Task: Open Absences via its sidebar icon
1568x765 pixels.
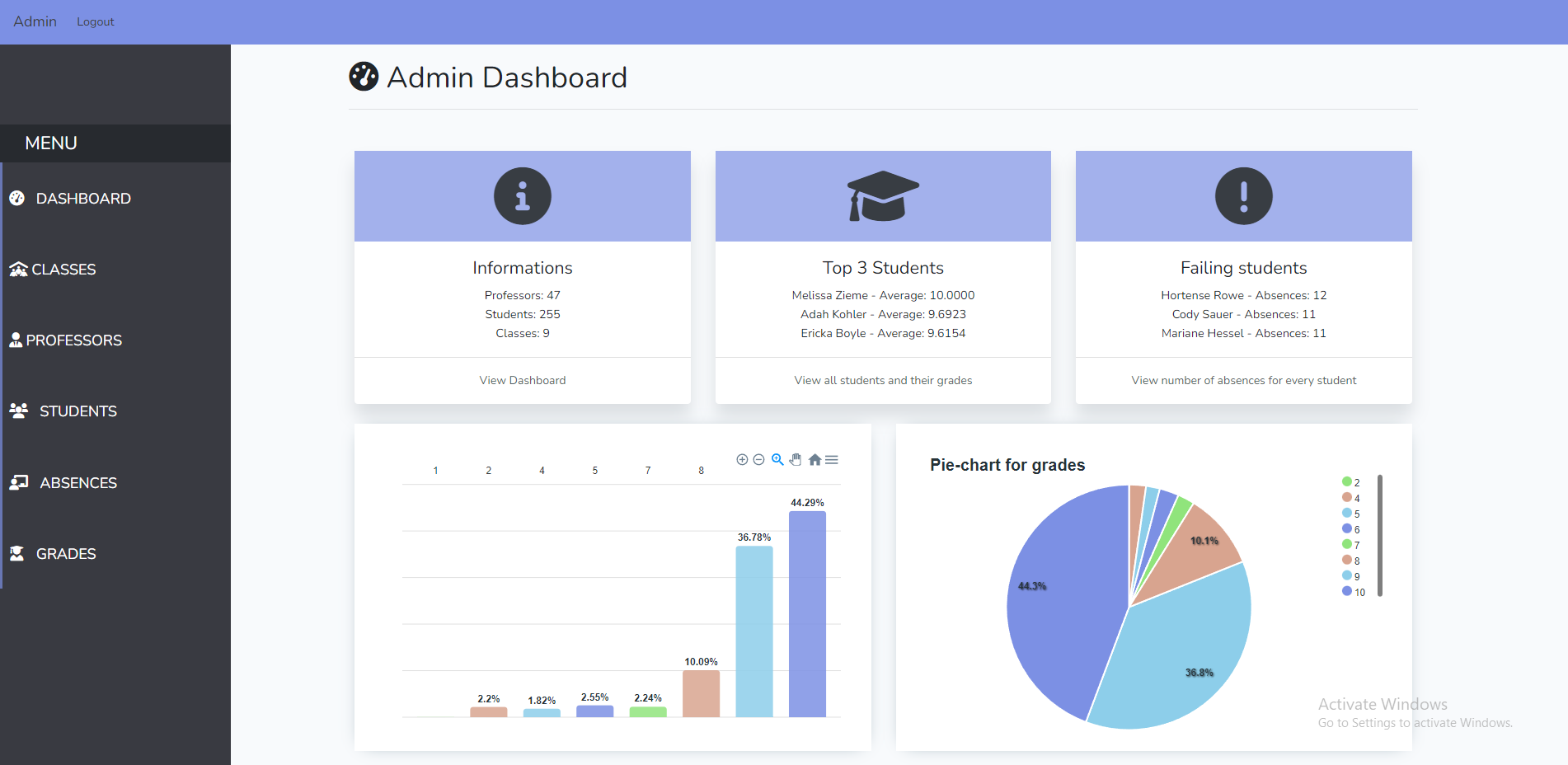Action: pos(17,481)
